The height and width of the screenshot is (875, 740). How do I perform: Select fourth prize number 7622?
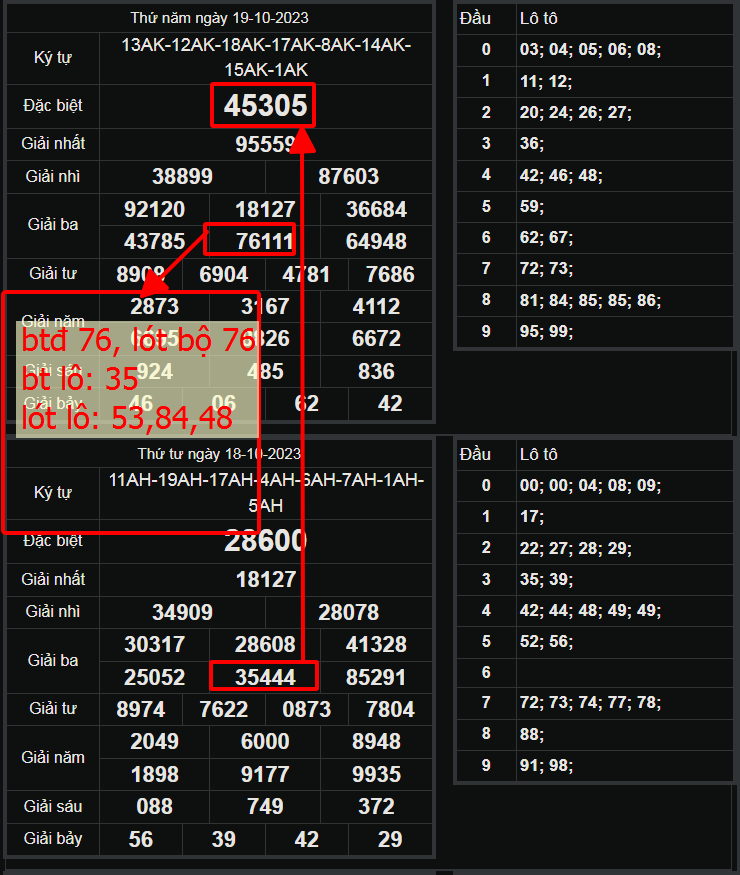pyautogui.click(x=224, y=709)
